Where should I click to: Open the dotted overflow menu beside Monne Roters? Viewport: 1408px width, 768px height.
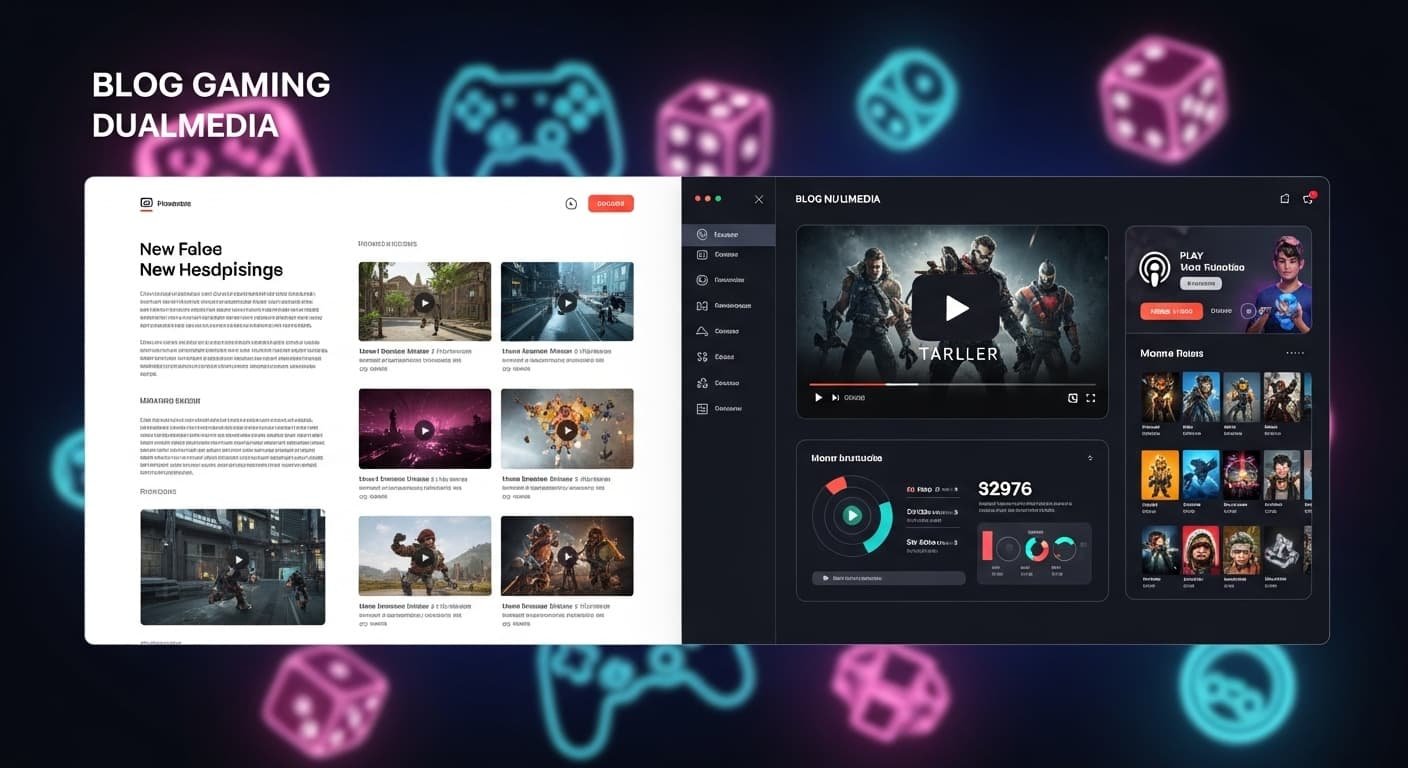[1295, 352]
